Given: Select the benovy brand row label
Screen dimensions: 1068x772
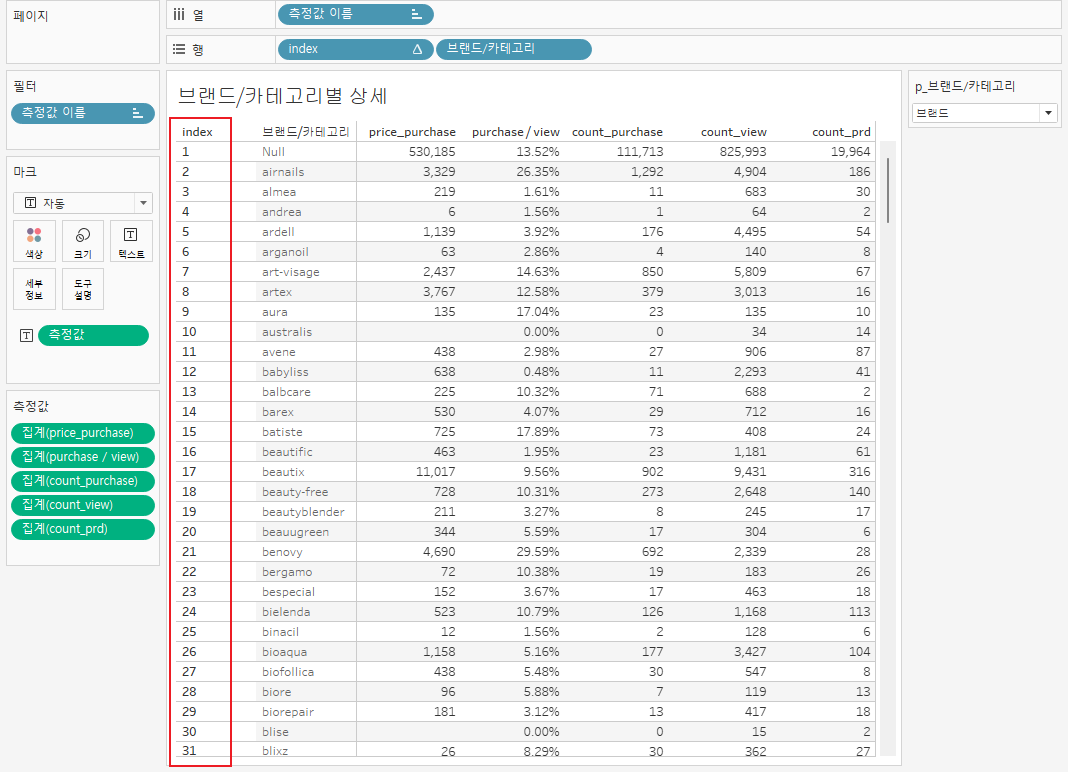Looking at the screenshot, I should click(283, 552).
